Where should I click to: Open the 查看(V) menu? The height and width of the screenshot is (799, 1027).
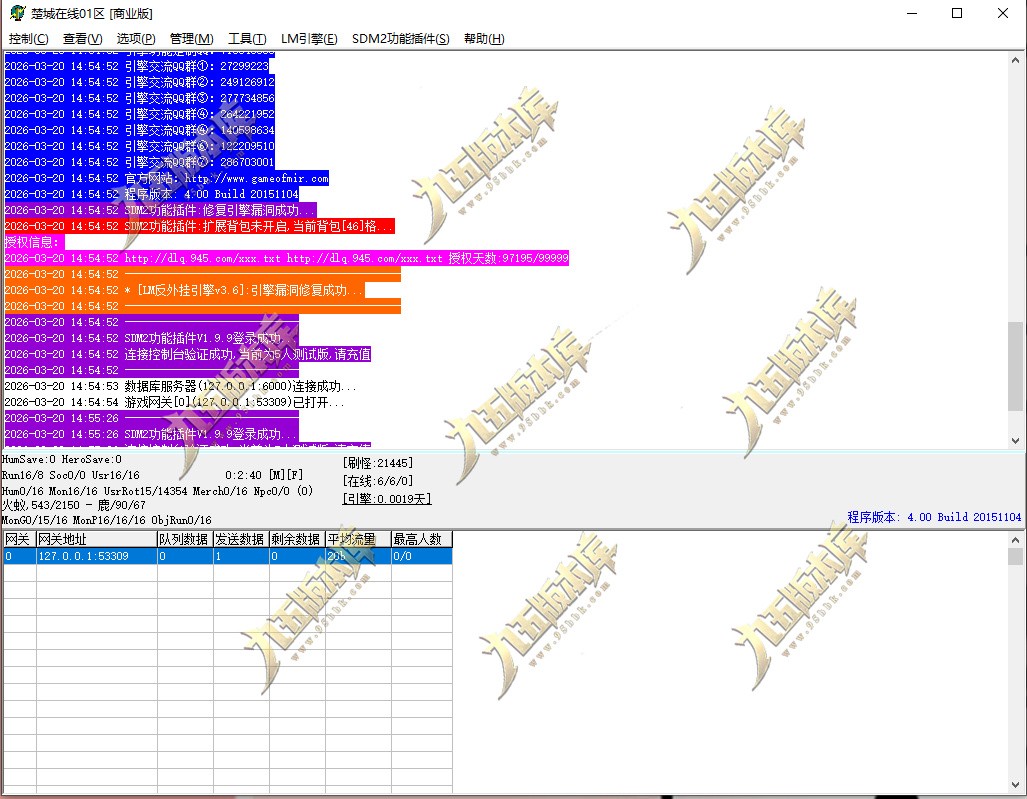83,39
